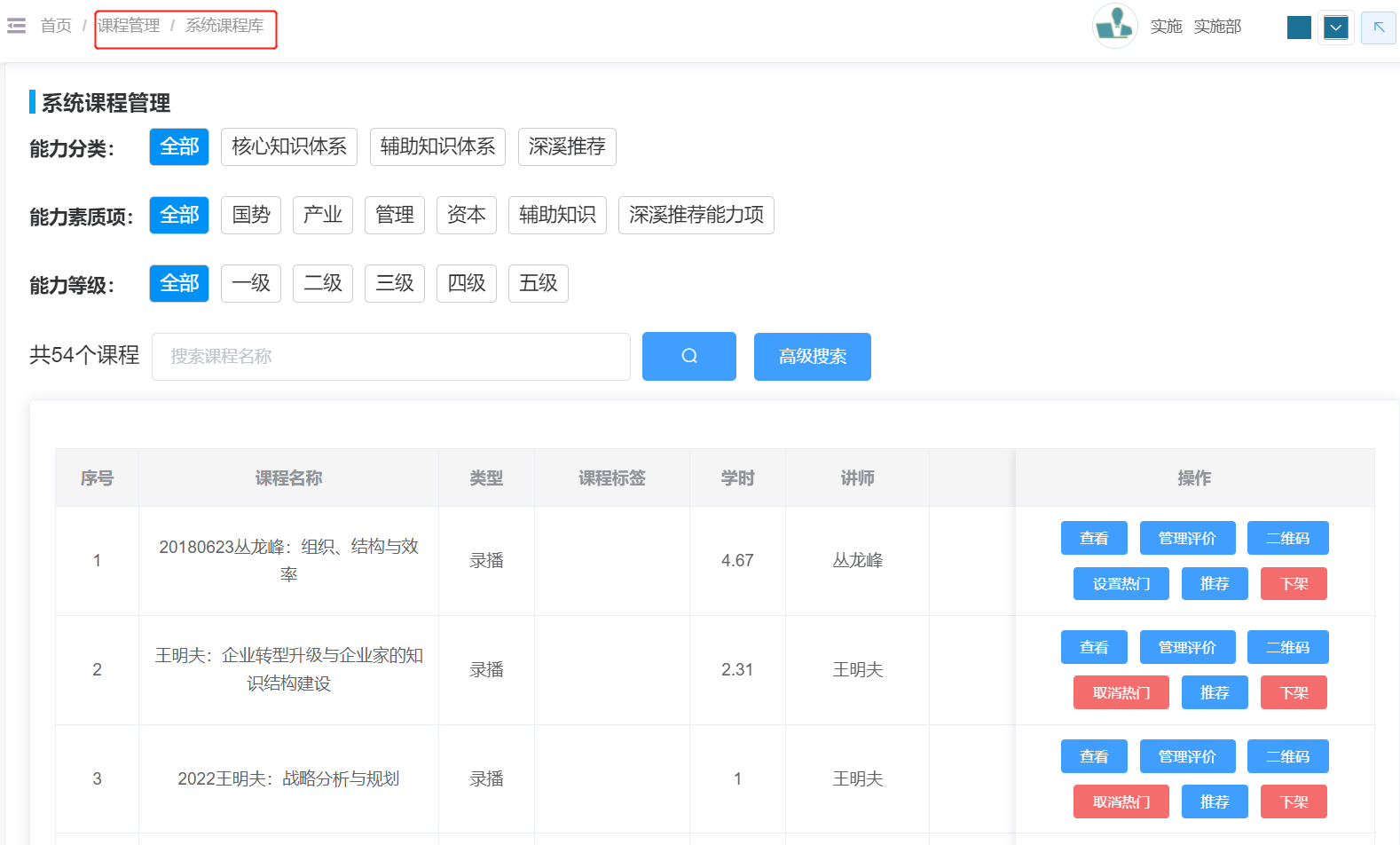1400x845 pixels.
Task: Toggle the sidebar collapse hamburger icon
Action: pos(16,26)
